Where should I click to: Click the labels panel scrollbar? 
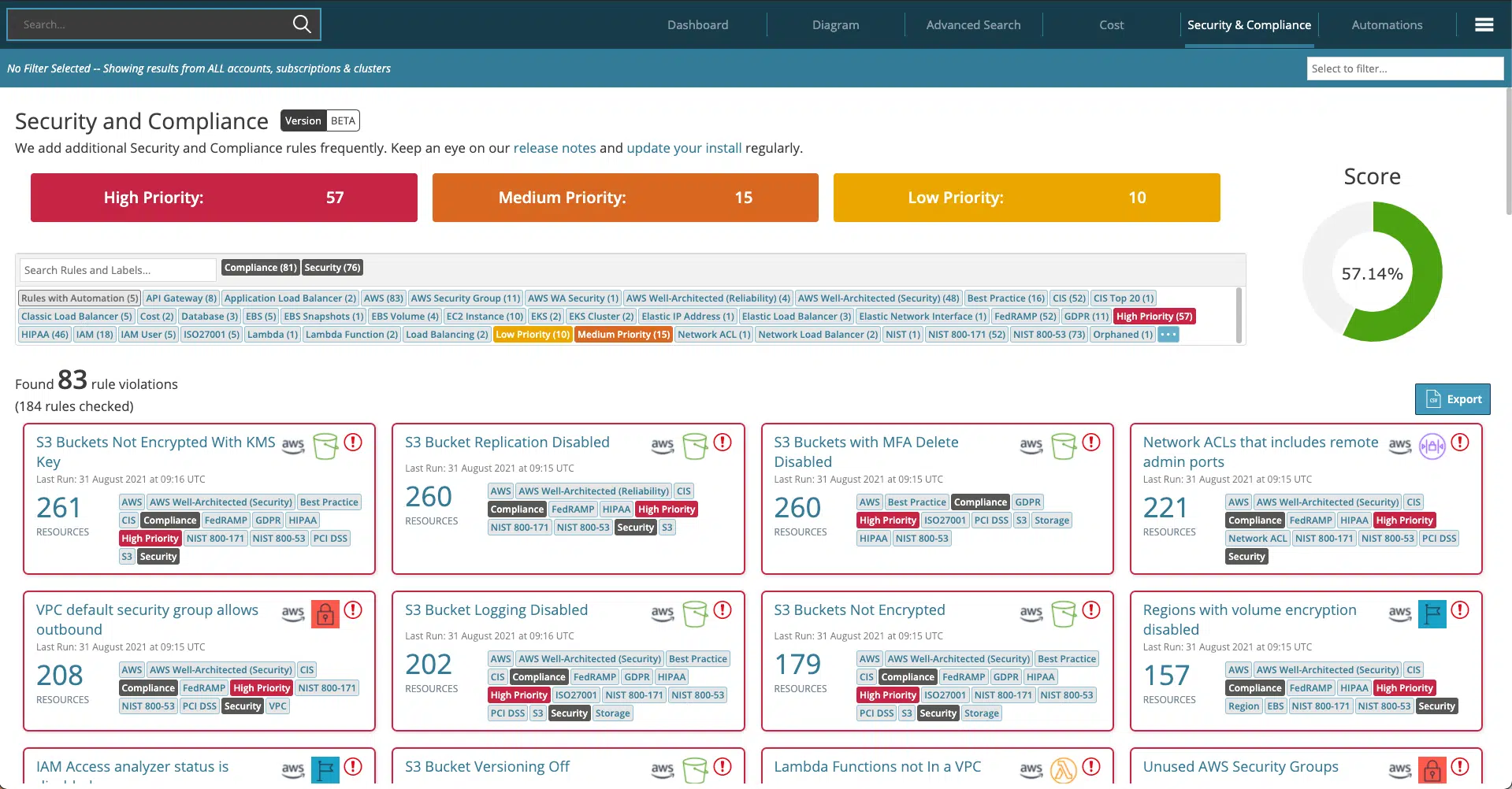[x=1239, y=315]
